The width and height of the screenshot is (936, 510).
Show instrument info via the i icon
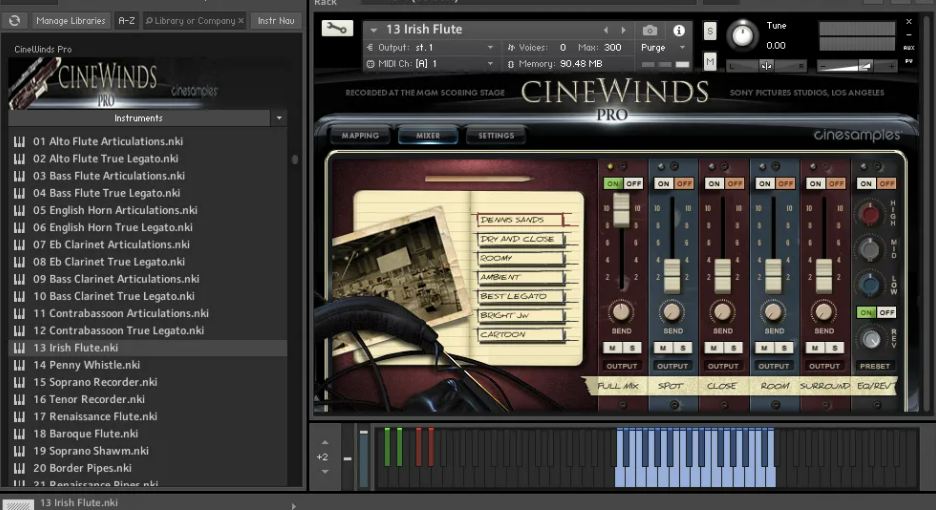tap(679, 30)
